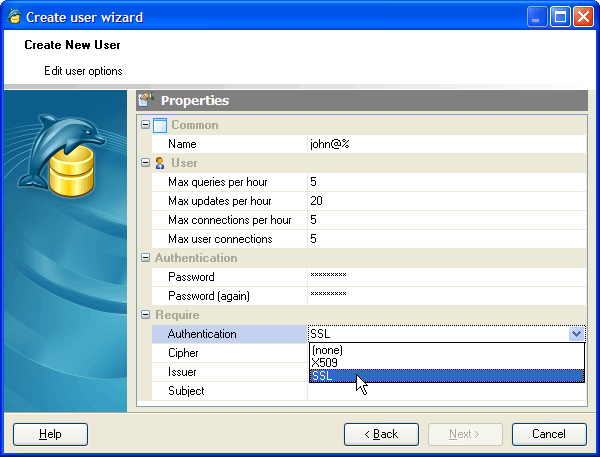Edit Max connections per hour value
600x457 pixels.
[447, 220]
